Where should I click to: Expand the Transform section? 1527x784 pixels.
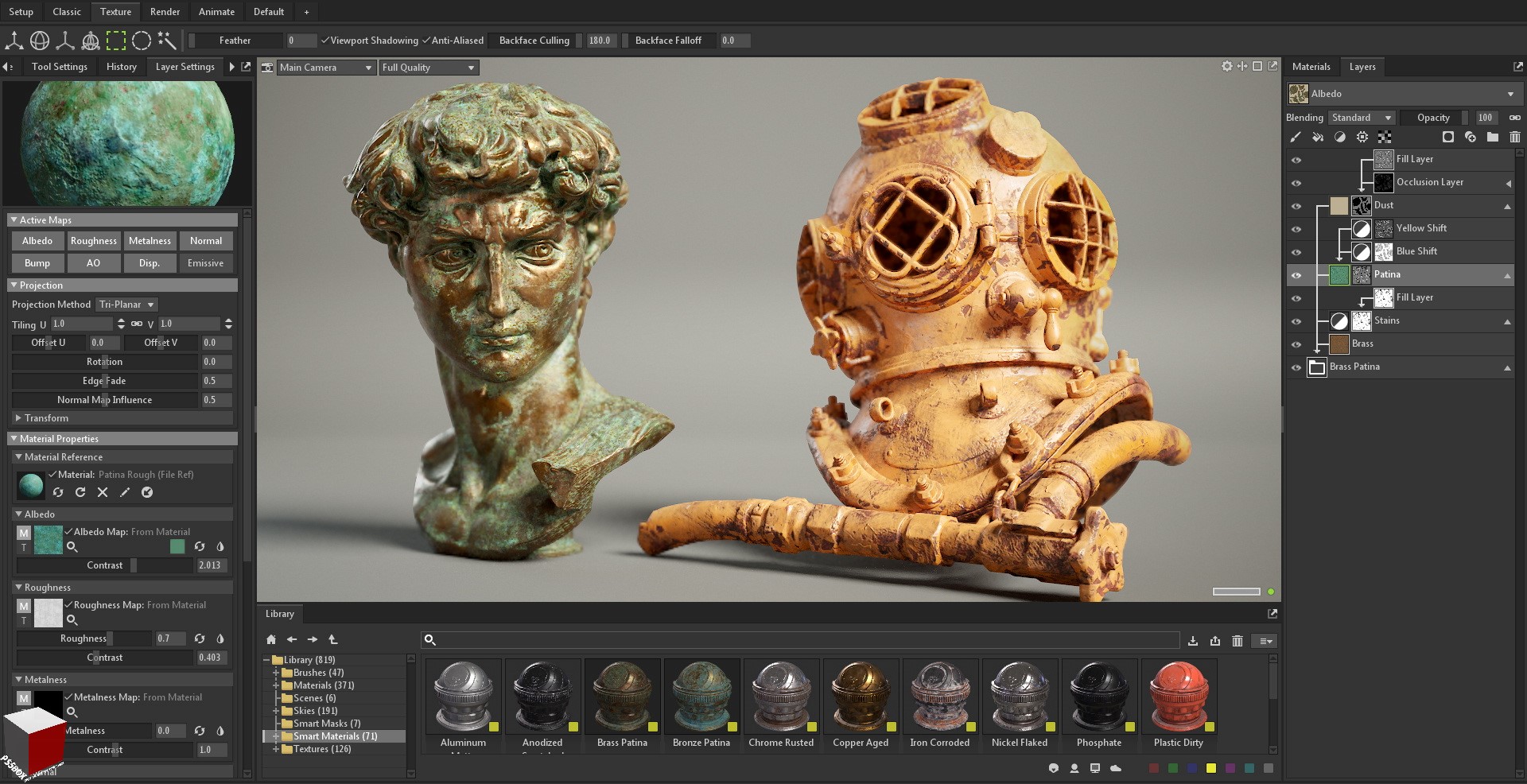coord(18,417)
